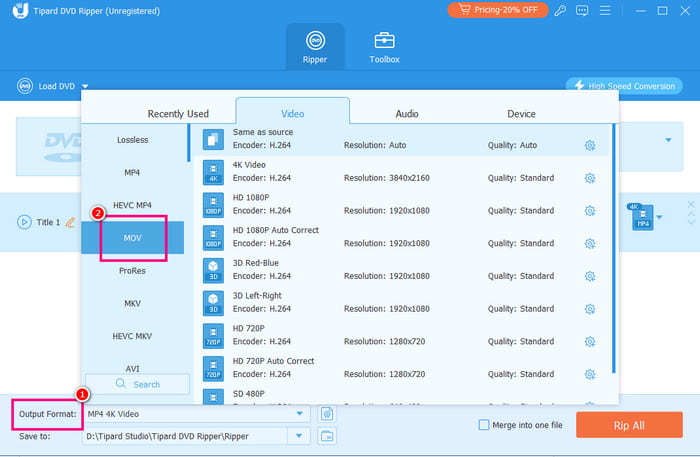Click the format Search field
This screenshot has height=457, width=700.
(x=138, y=384)
